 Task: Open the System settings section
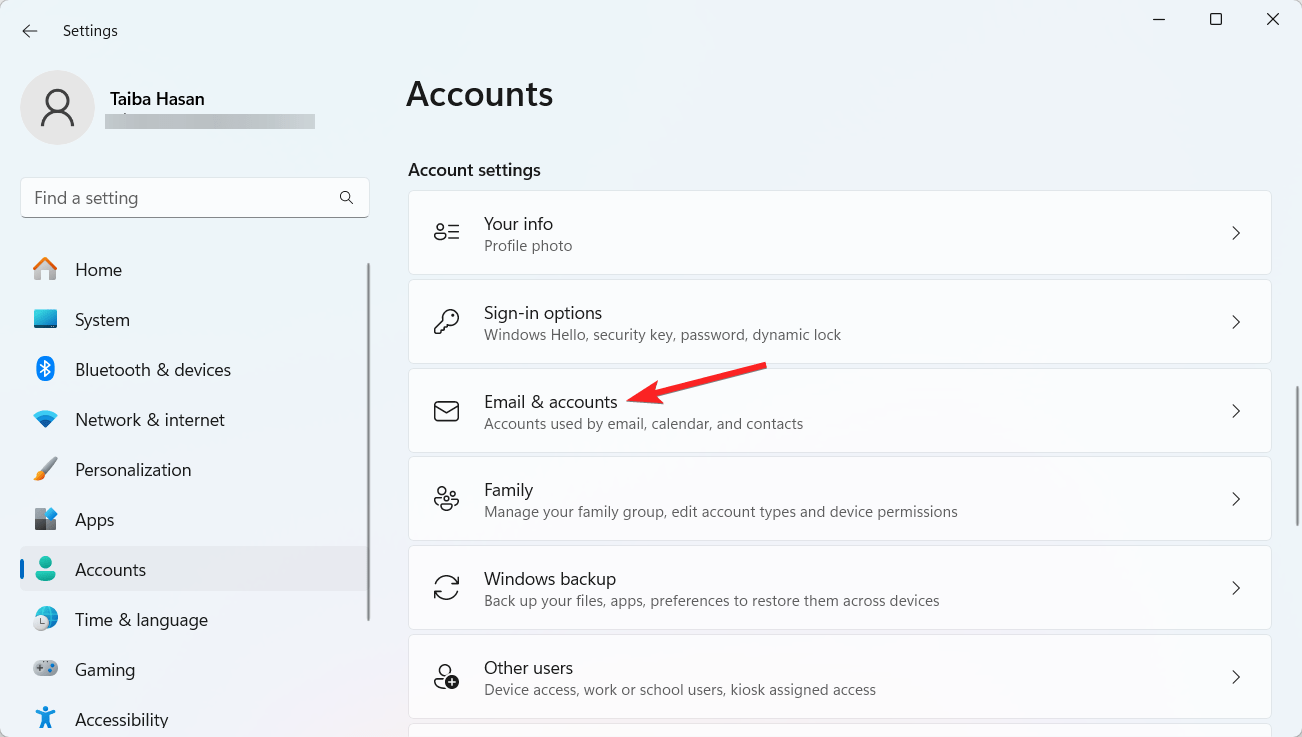tap(102, 320)
